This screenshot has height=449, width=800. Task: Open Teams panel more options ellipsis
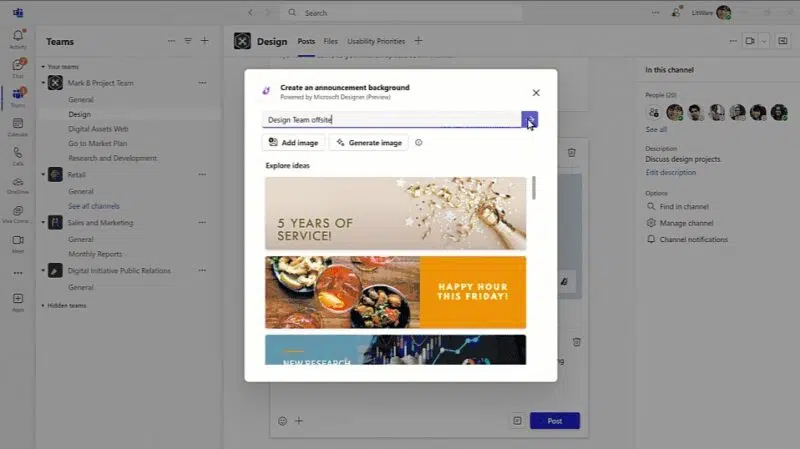171,41
